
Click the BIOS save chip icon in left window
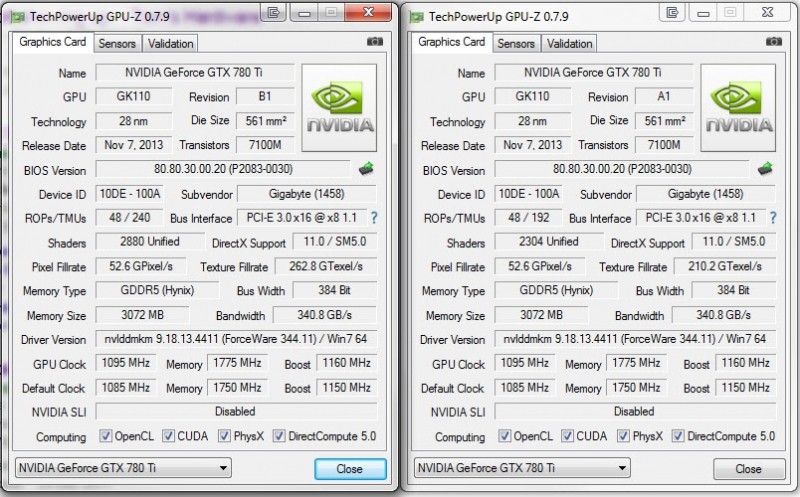click(366, 168)
